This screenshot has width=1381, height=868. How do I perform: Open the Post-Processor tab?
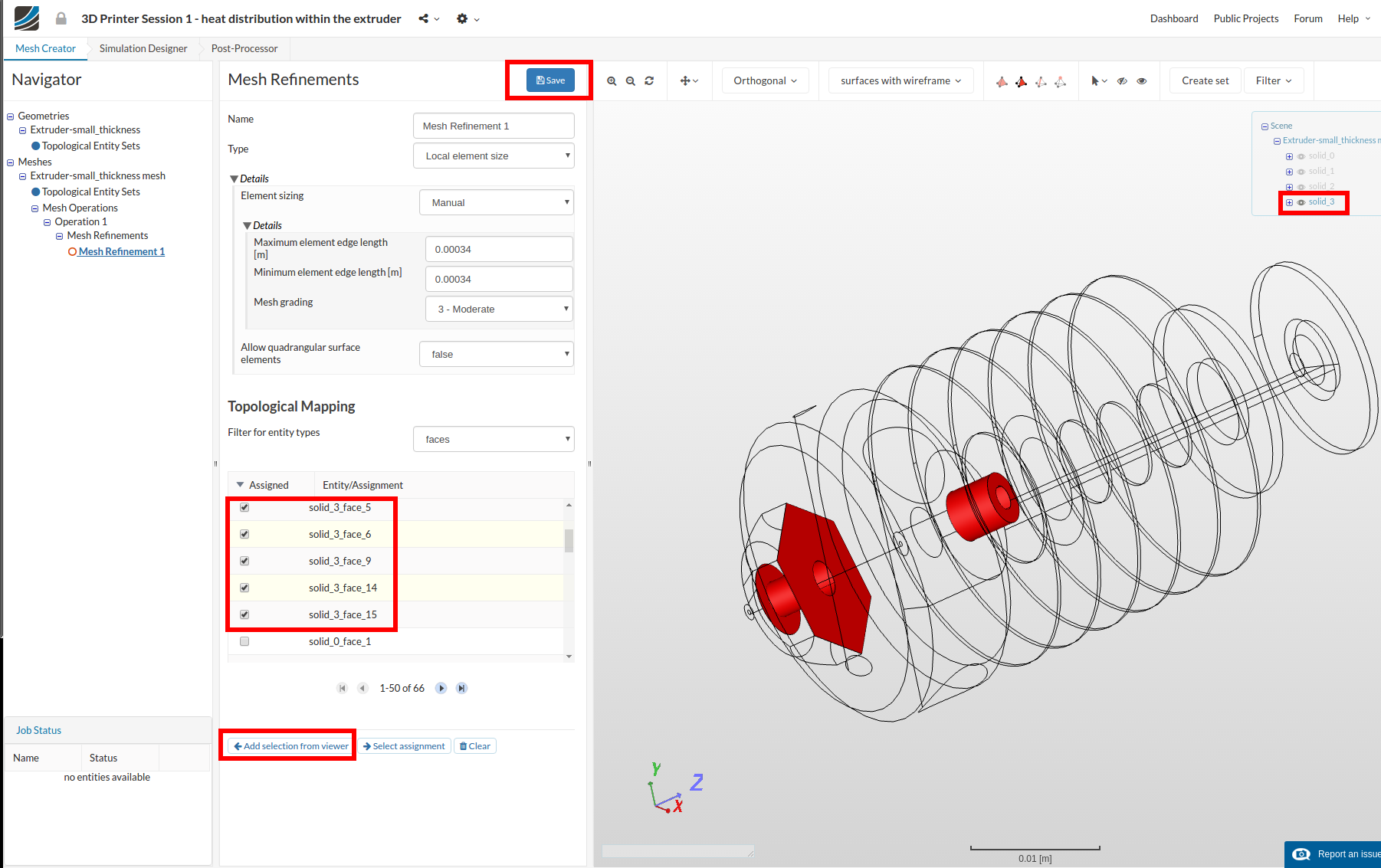click(244, 49)
